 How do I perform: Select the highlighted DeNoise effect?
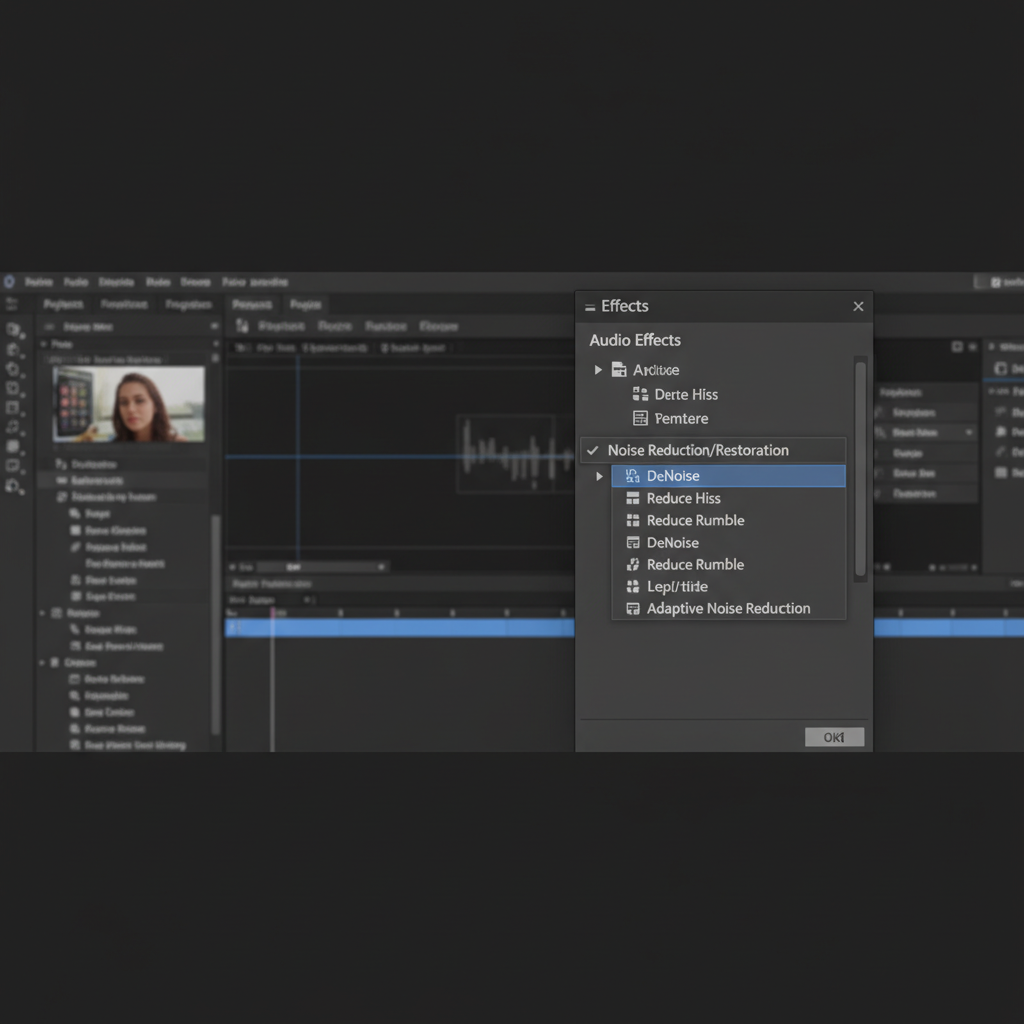(x=728, y=476)
